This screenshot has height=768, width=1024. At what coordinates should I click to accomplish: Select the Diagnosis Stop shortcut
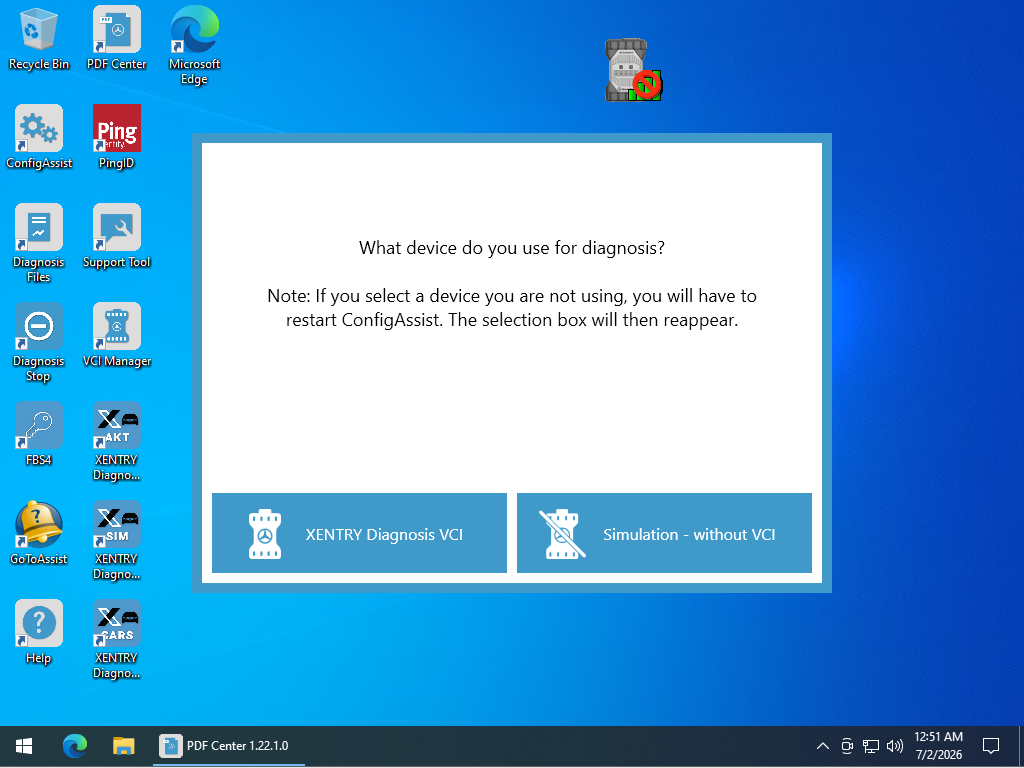point(39,342)
